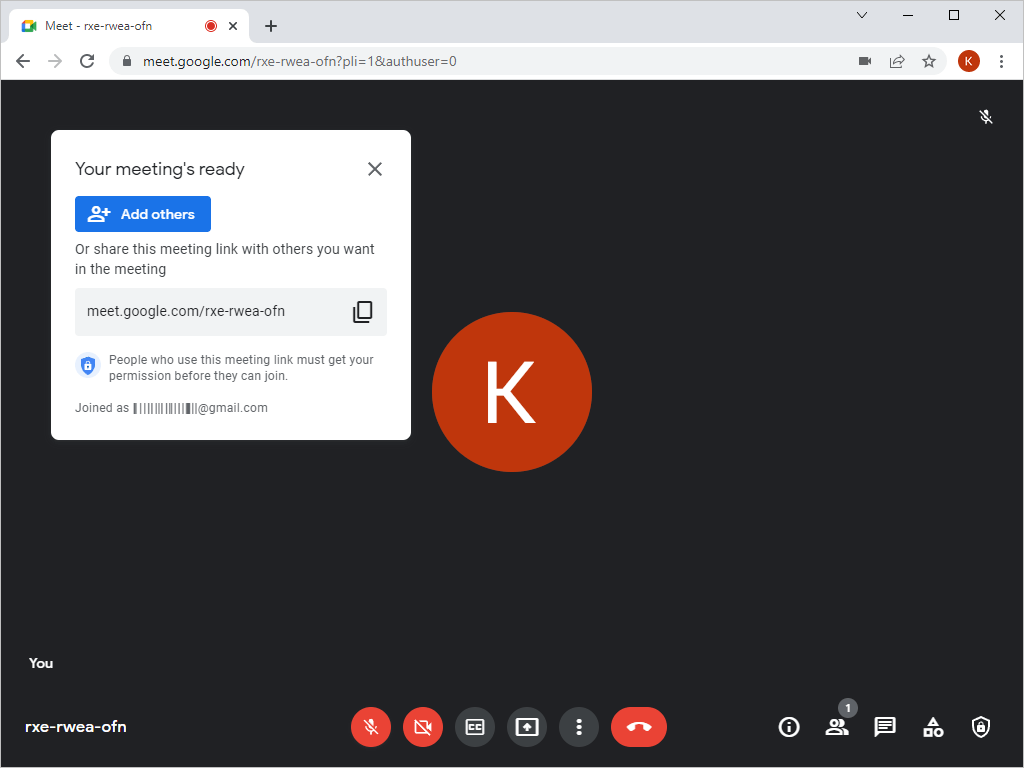Open the Chrome profile menu

968,61
